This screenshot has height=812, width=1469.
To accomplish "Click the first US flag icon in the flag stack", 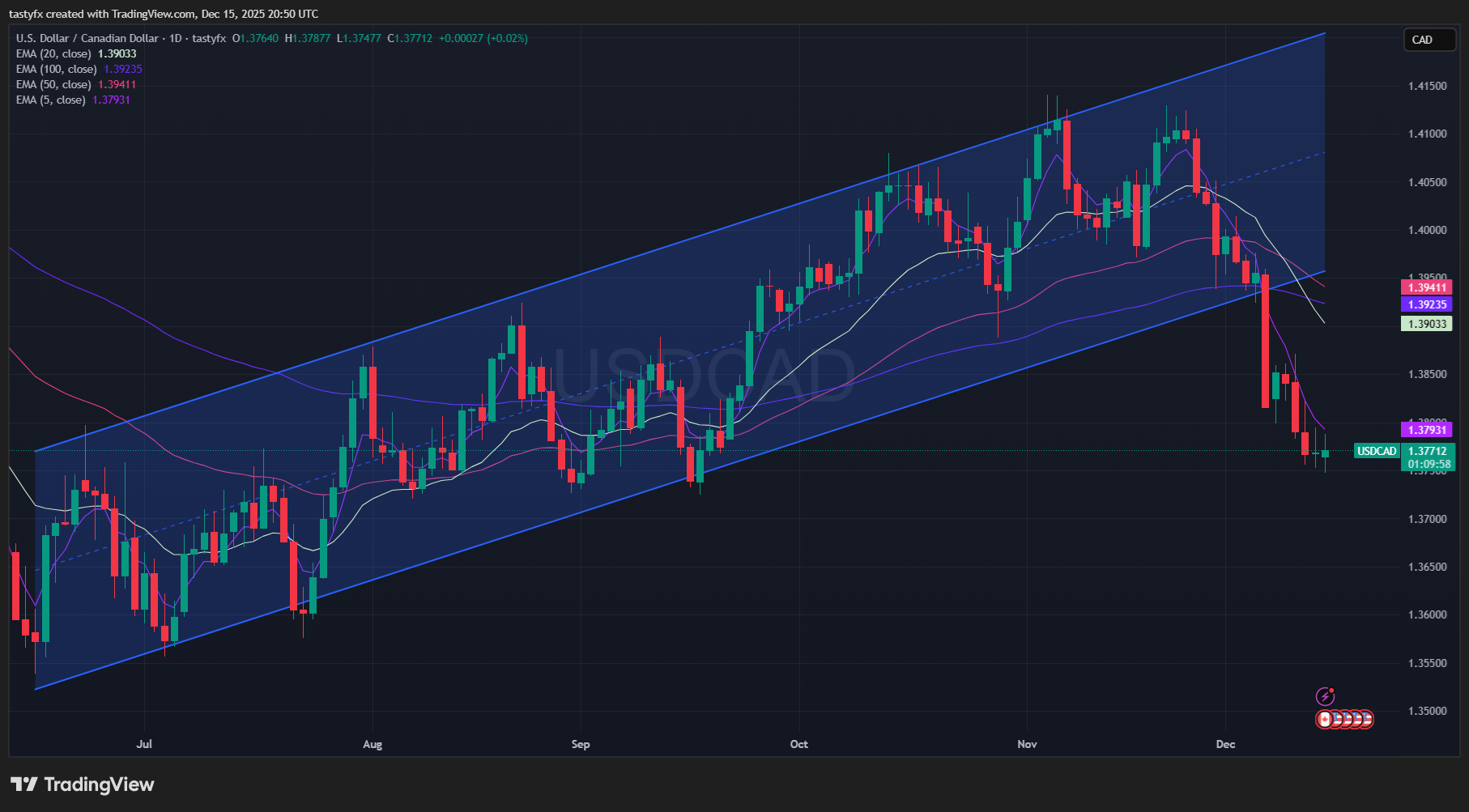I will pyautogui.click(x=1339, y=721).
